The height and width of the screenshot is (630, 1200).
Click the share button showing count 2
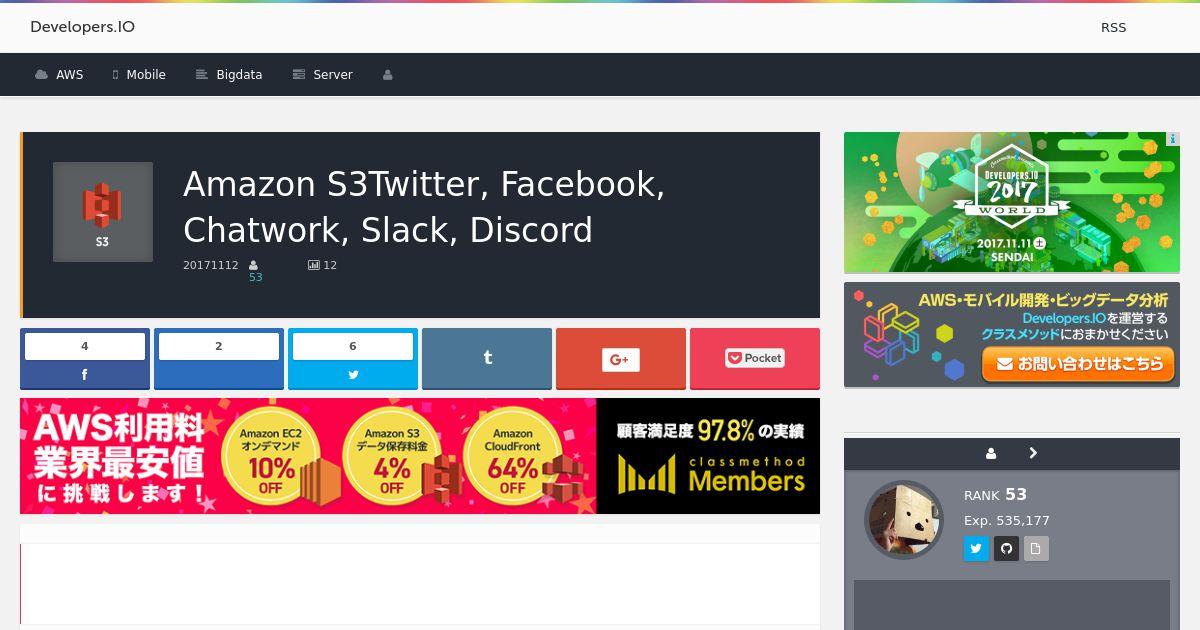tap(219, 359)
